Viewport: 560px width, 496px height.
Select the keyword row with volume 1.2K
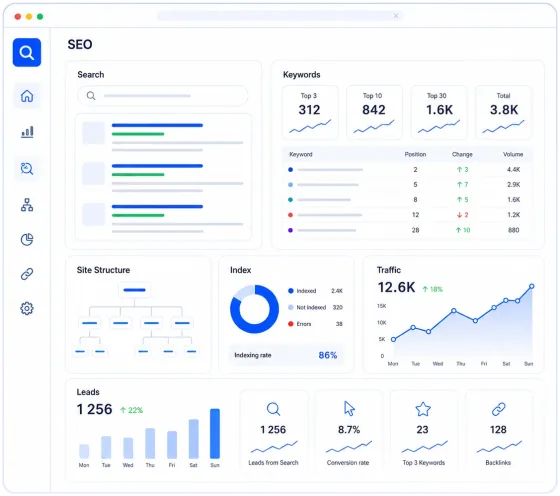(x=407, y=215)
